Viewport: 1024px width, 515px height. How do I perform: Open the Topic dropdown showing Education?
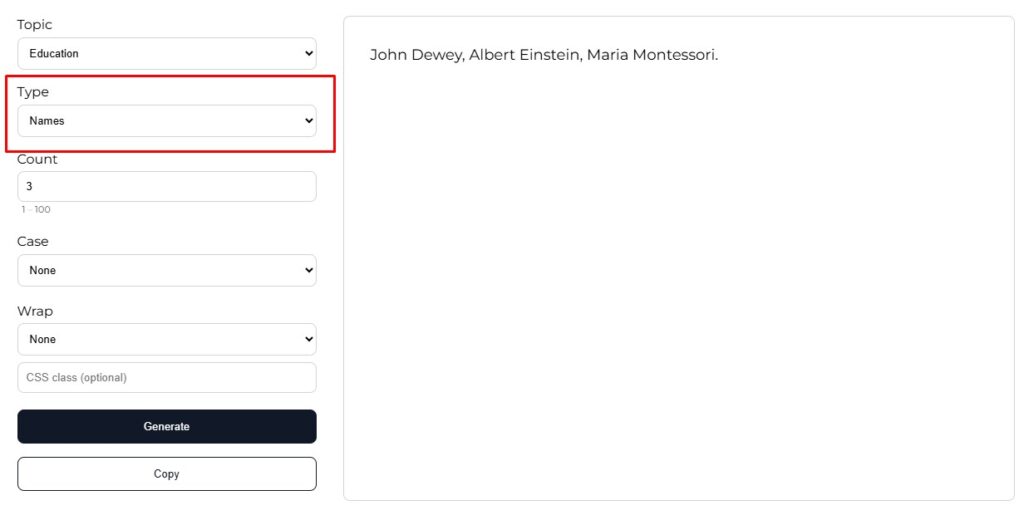click(x=166, y=53)
